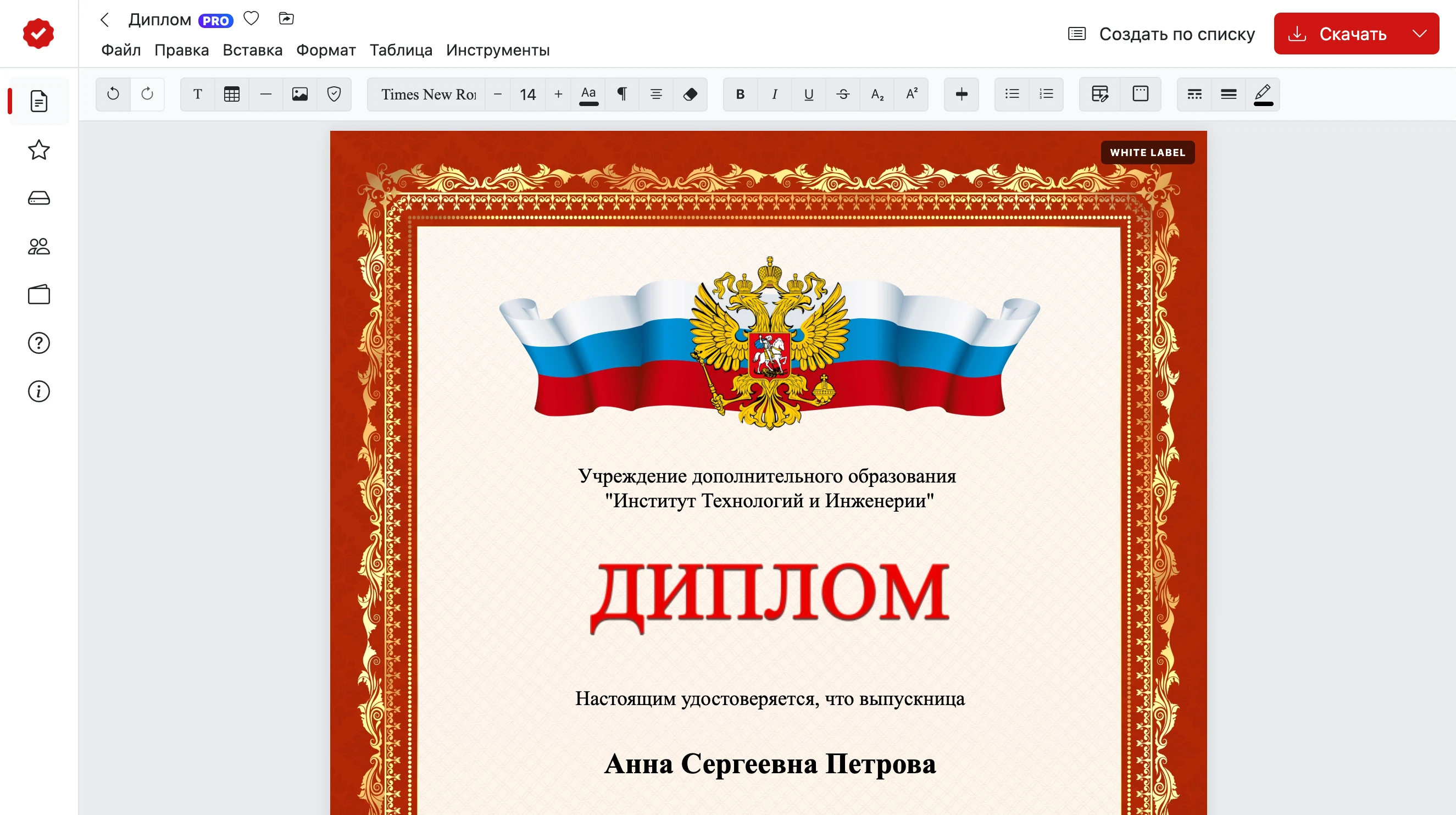Click the shield checkmark toolbar icon
Screen dimensions: 1456x815
pos(334,94)
